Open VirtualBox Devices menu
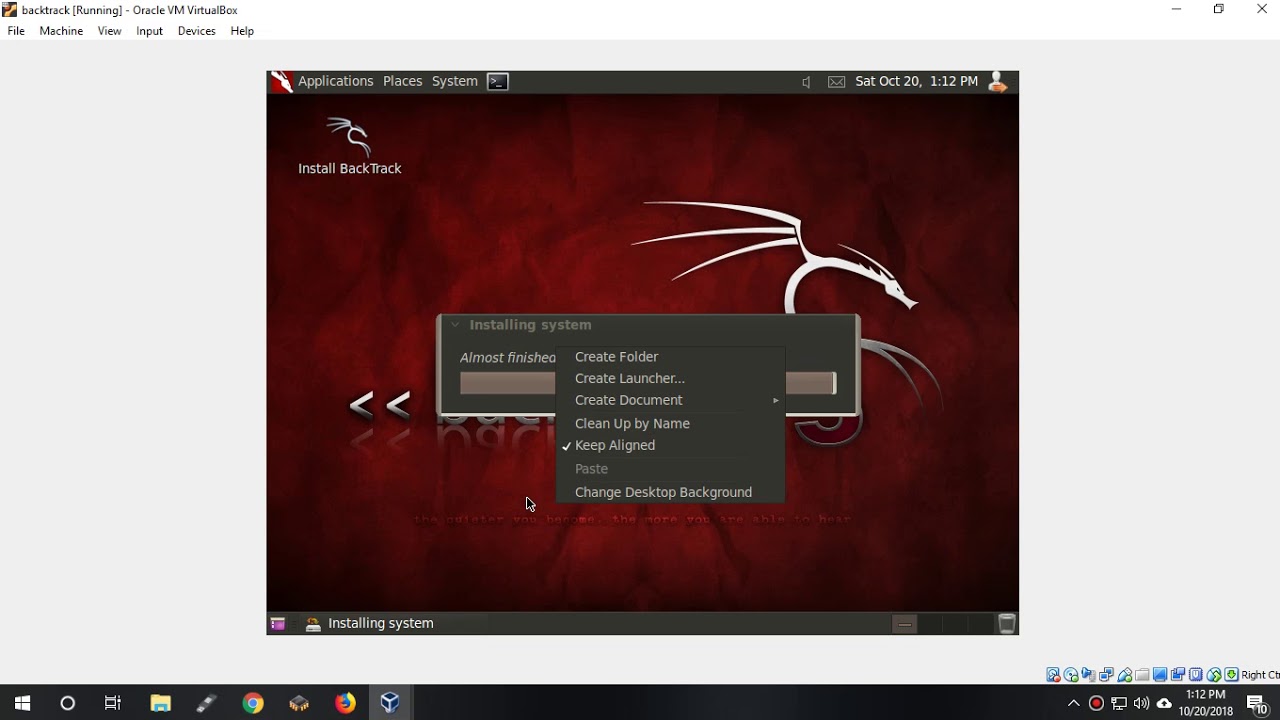The image size is (1280, 720). (197, 31)
